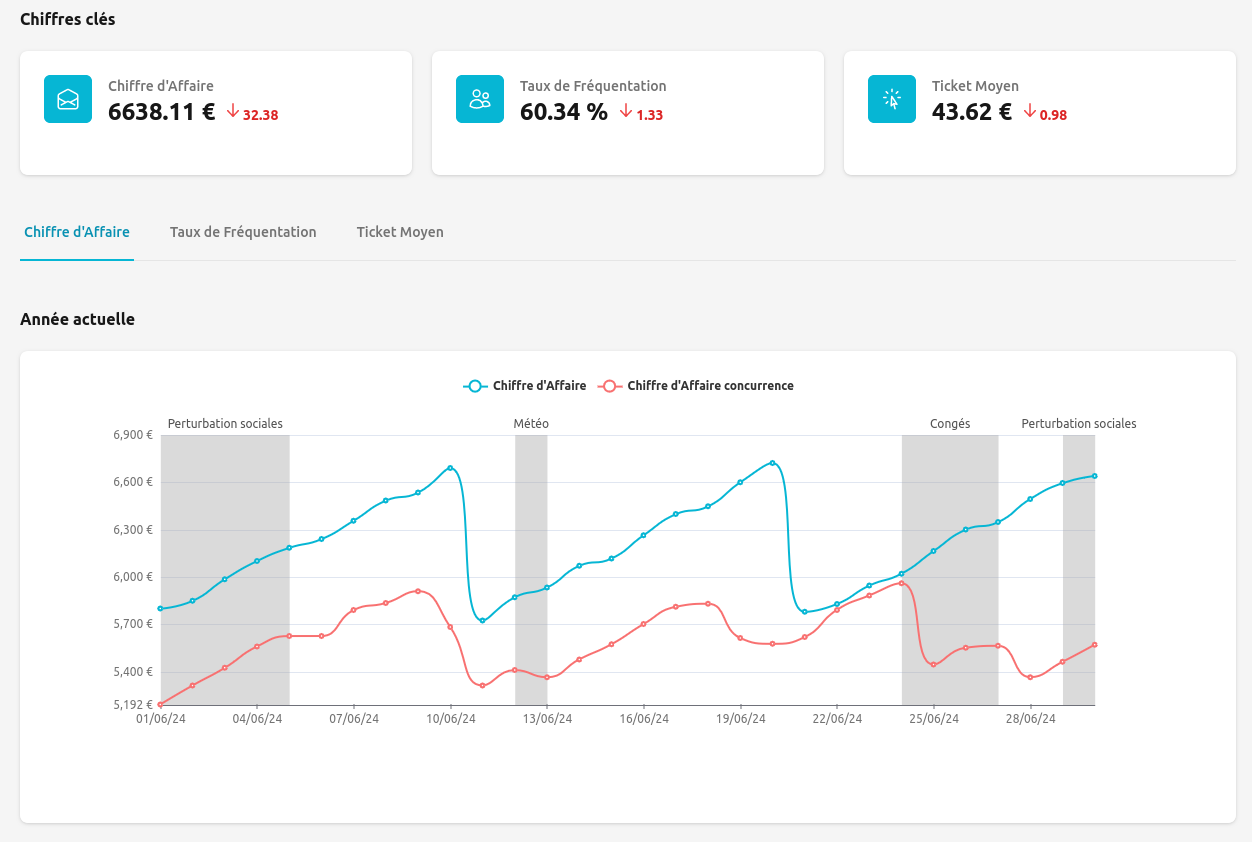Screen dimensions: 1252x842
Task: Click the blue circle marker in chart legend
Action: tap(474, 385)
